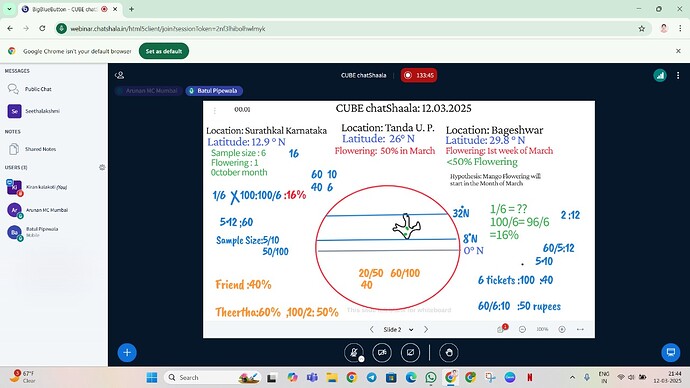Click the fit-to-width arrows icon

click(x=580, y=329)
